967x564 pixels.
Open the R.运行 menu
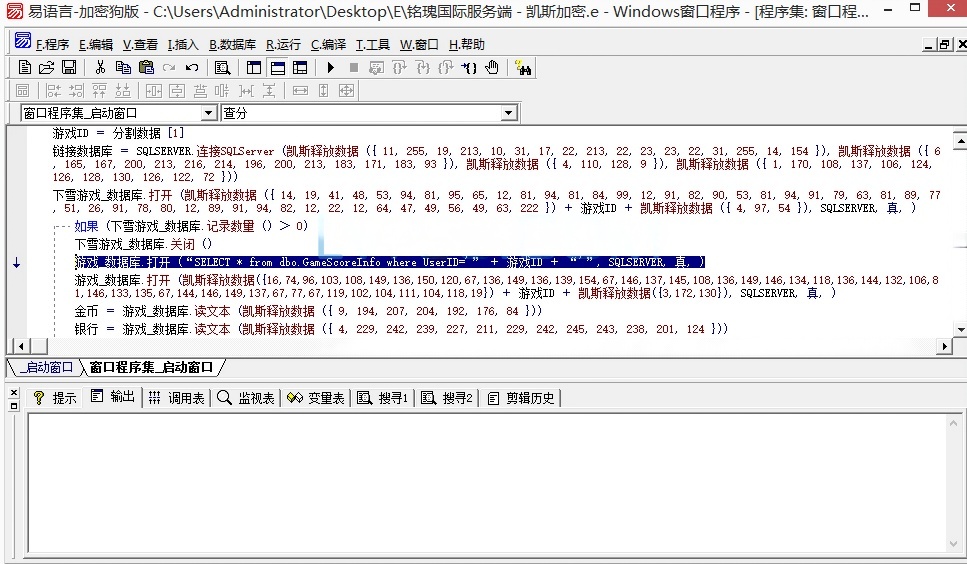point(283,44)
